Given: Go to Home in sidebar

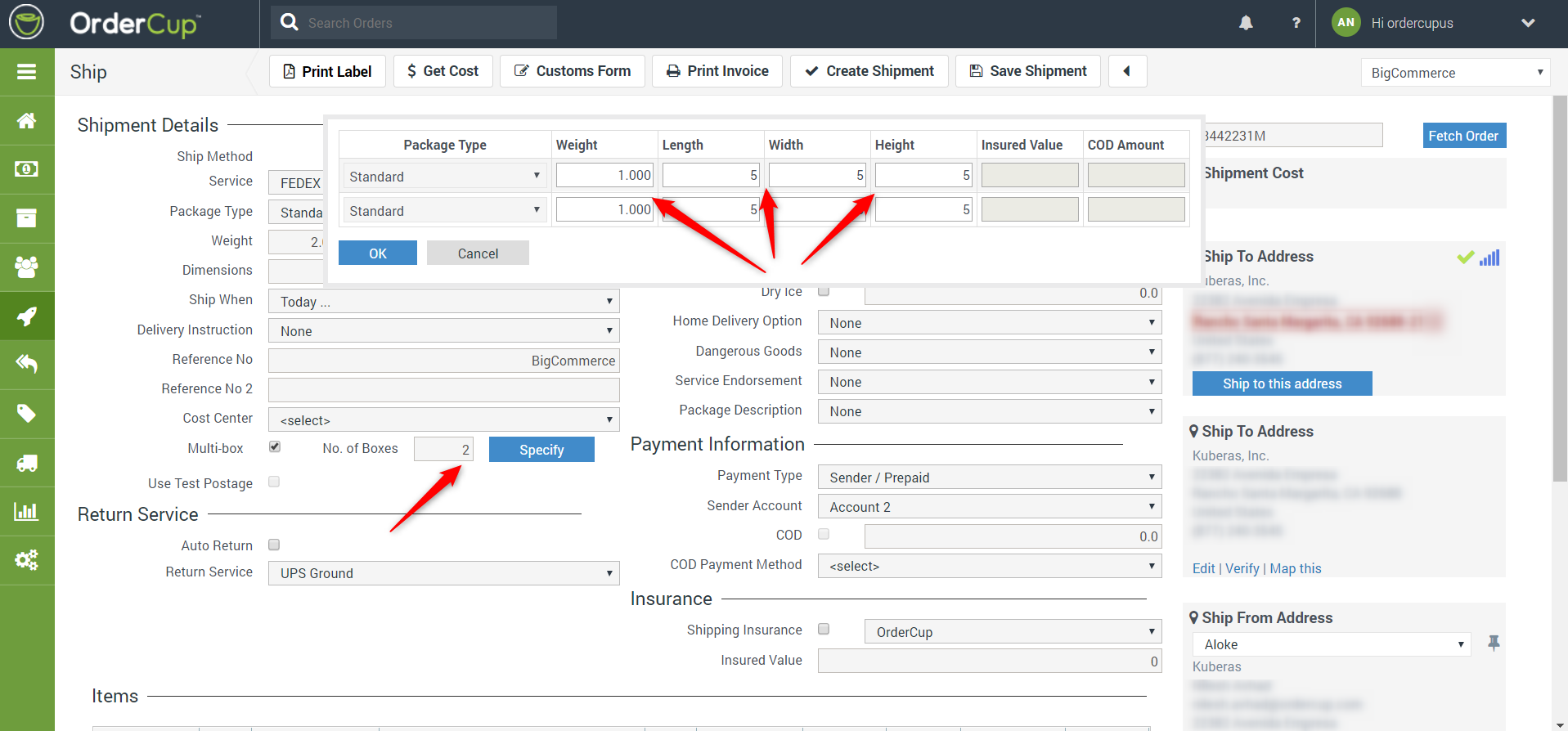Looking at the screenshot, I should click(x=27, y=121).
